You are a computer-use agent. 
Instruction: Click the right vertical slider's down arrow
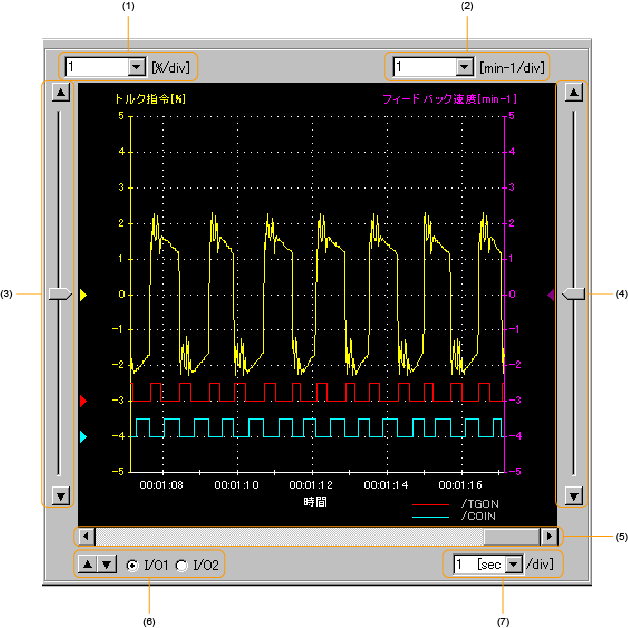(x=573, y=496)
